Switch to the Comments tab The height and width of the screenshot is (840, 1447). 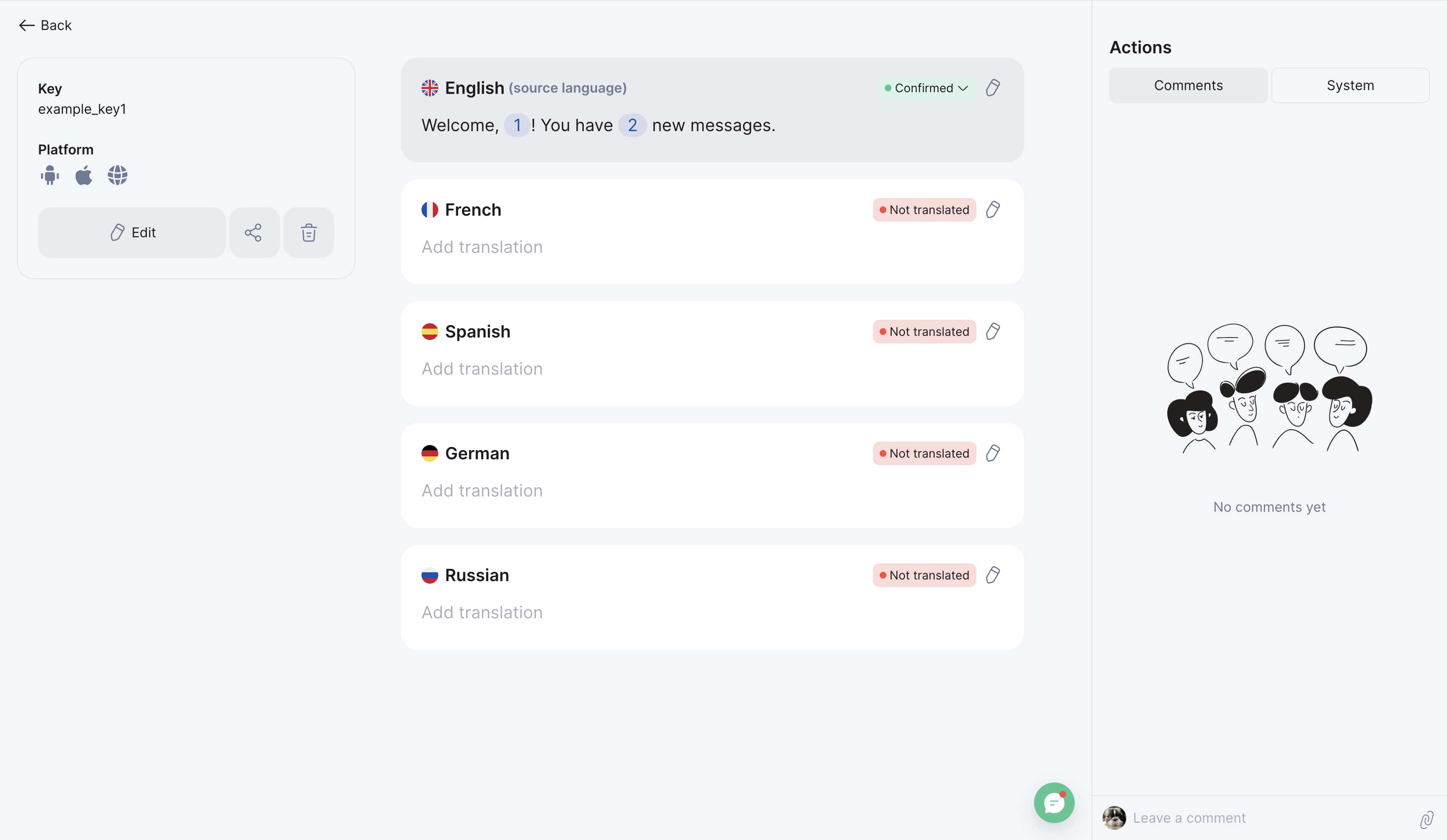click(x=1188, y=85)
